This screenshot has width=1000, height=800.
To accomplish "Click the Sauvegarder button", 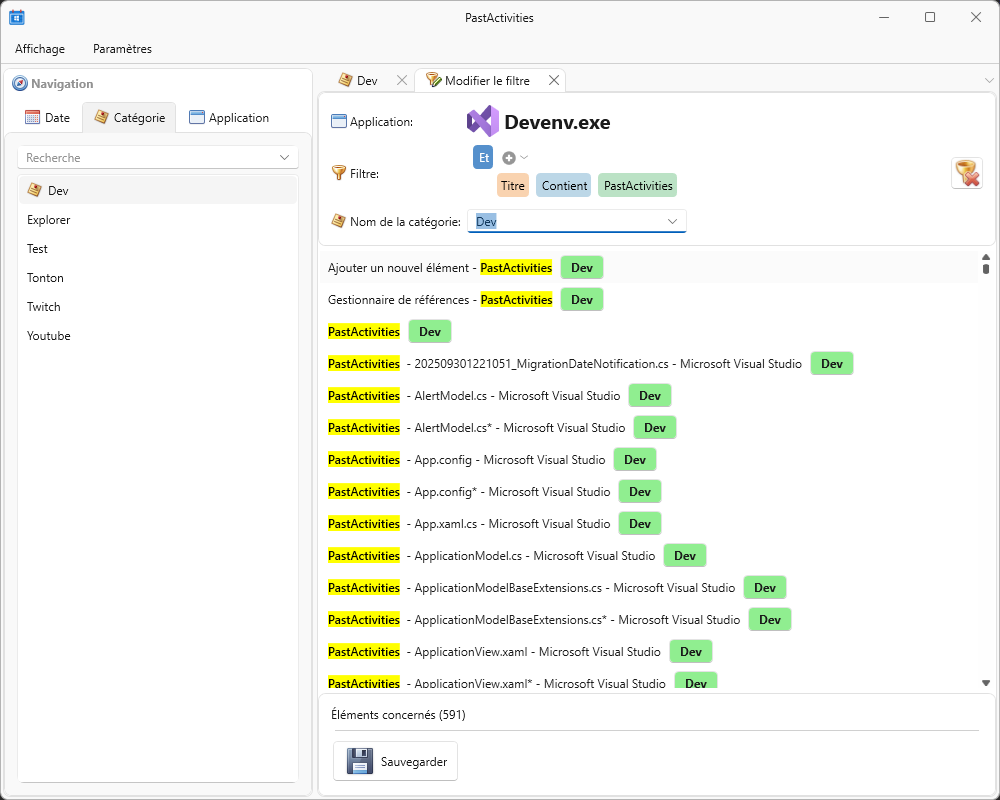I will (x=396, y=761).
